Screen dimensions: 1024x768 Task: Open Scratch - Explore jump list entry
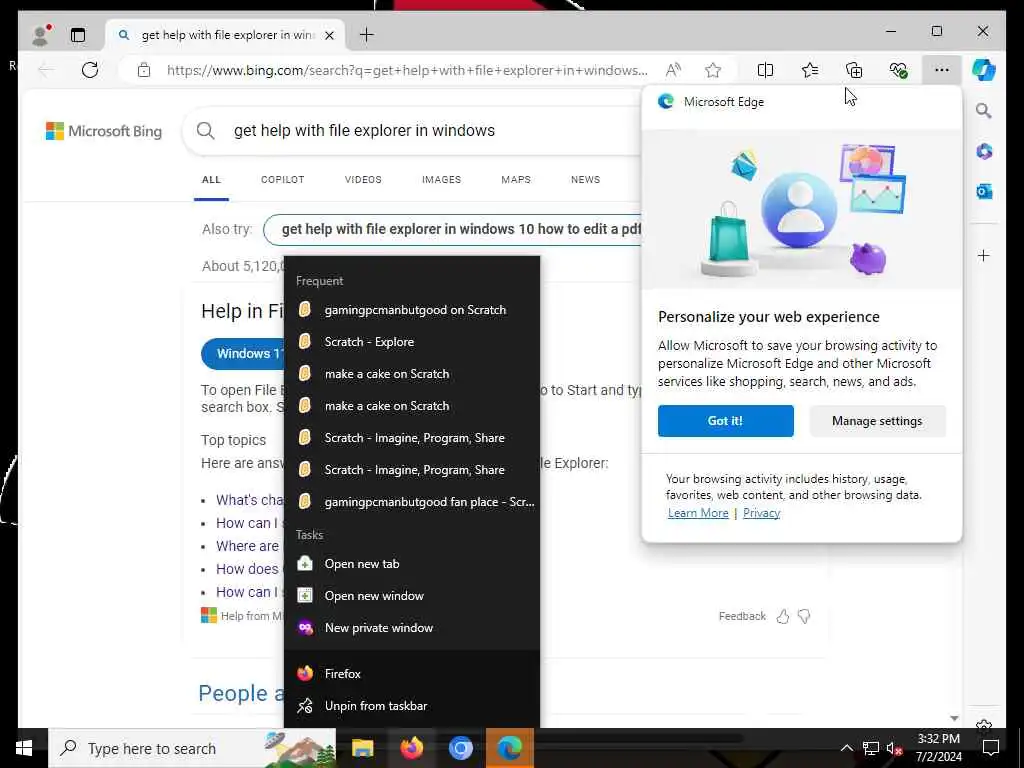(x=412, y=342)
